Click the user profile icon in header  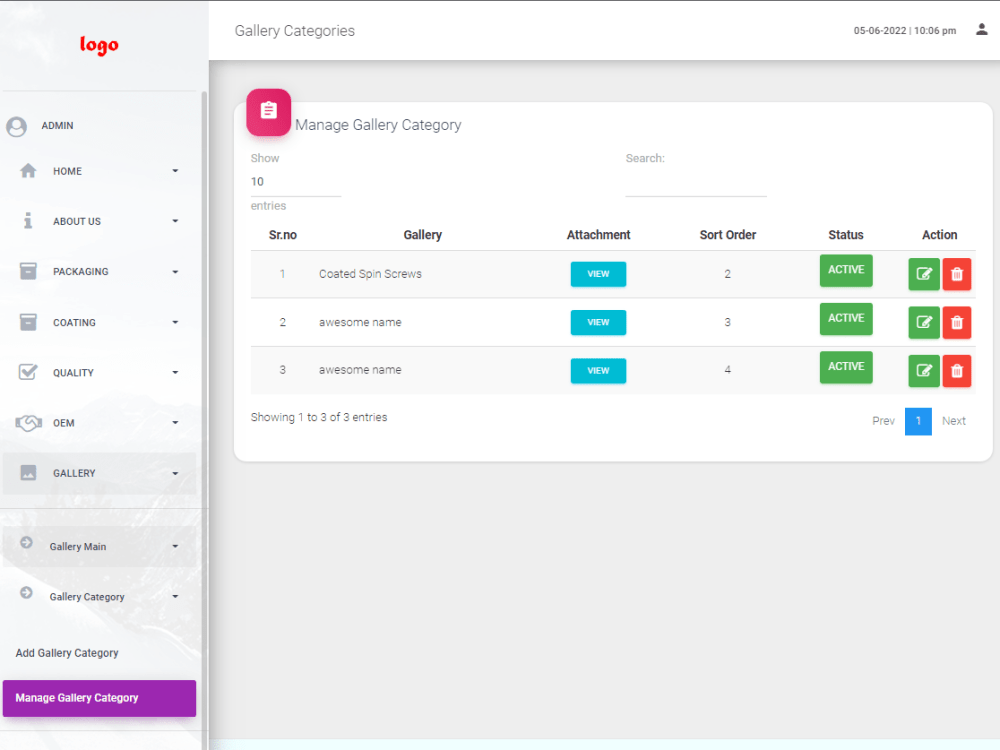pyautogui.click(x=982, y=29)
